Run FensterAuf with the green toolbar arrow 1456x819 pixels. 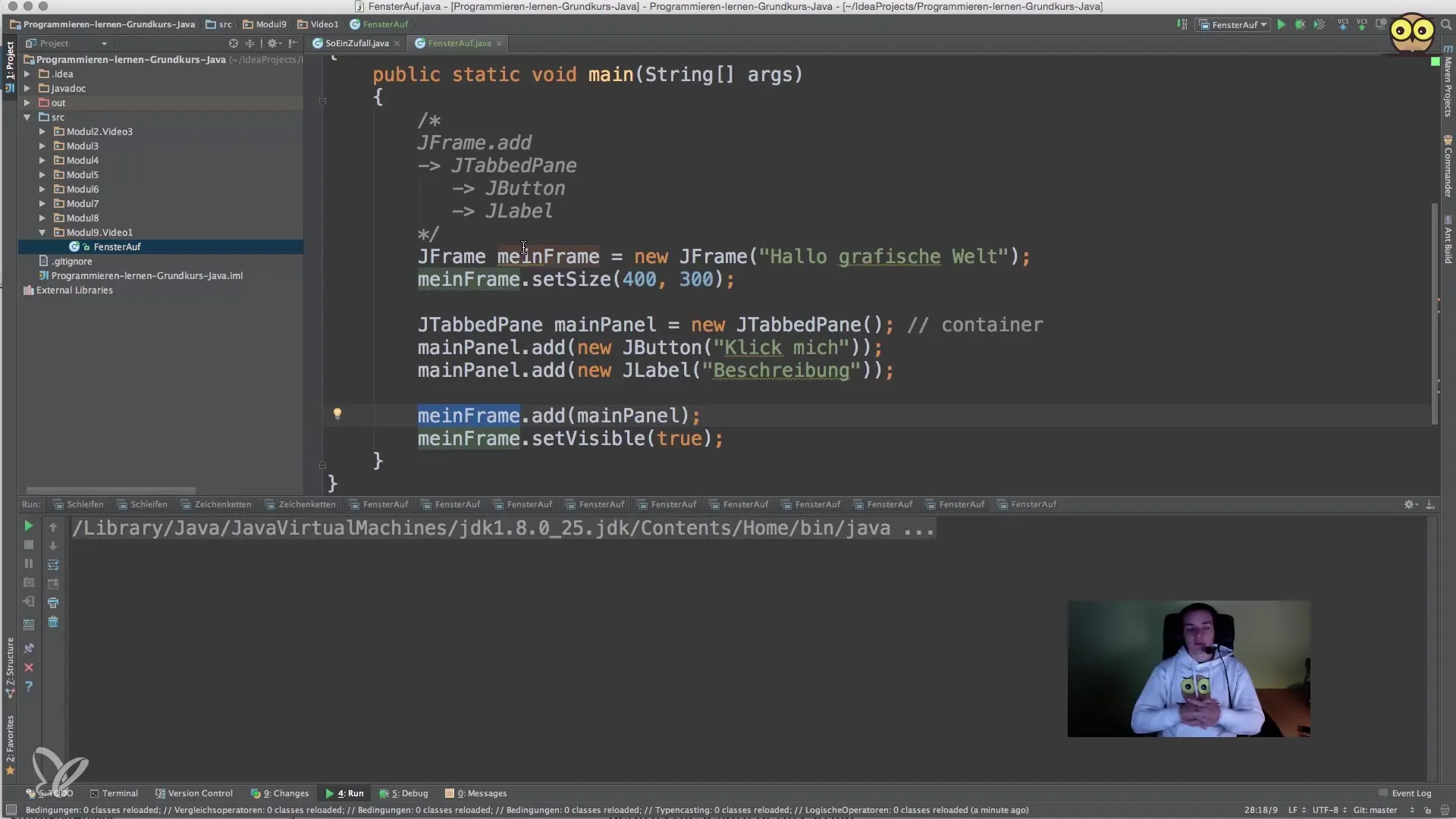point(1281,24)
